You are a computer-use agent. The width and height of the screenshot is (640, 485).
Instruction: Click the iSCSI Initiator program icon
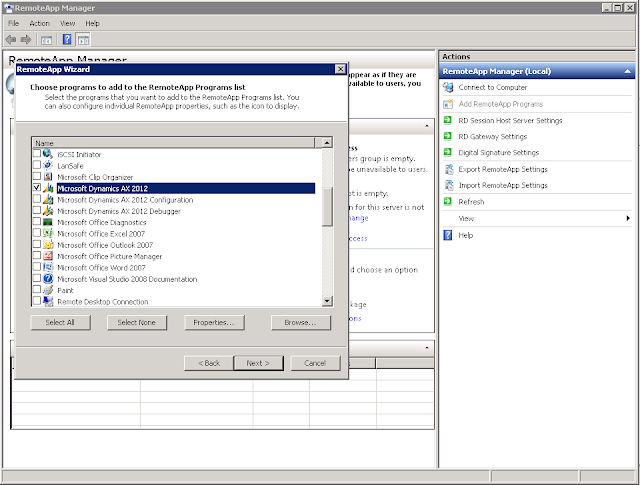point(48,154)
